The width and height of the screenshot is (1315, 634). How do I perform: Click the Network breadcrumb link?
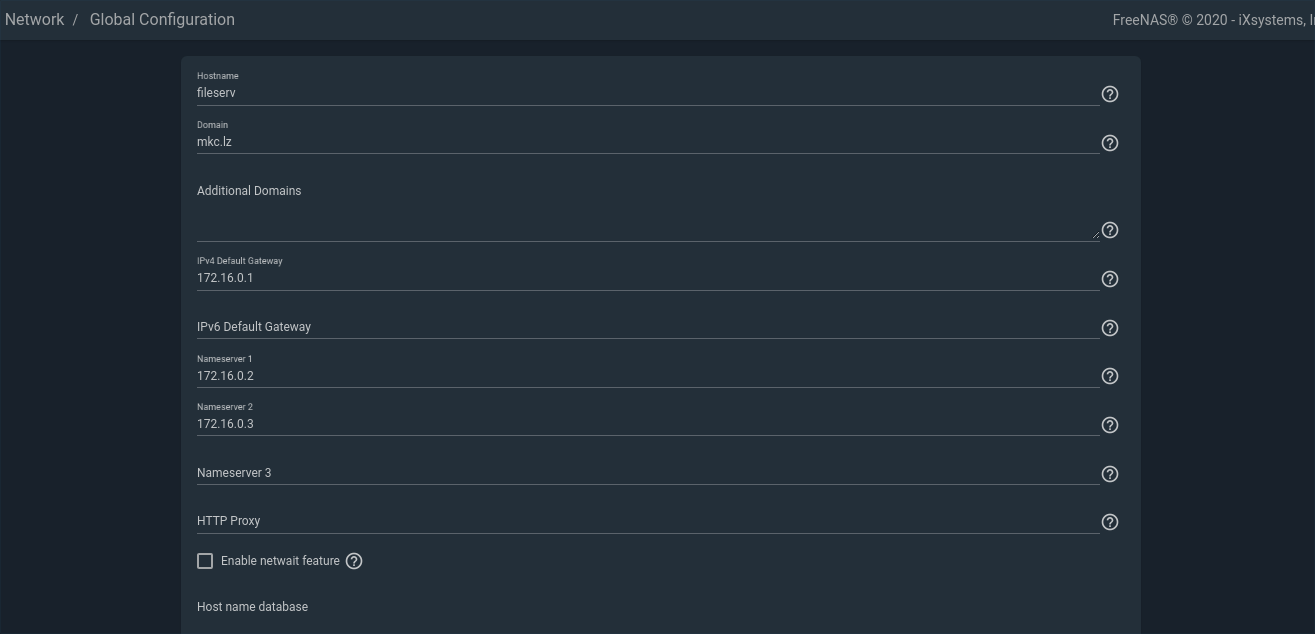click(34, 19)
